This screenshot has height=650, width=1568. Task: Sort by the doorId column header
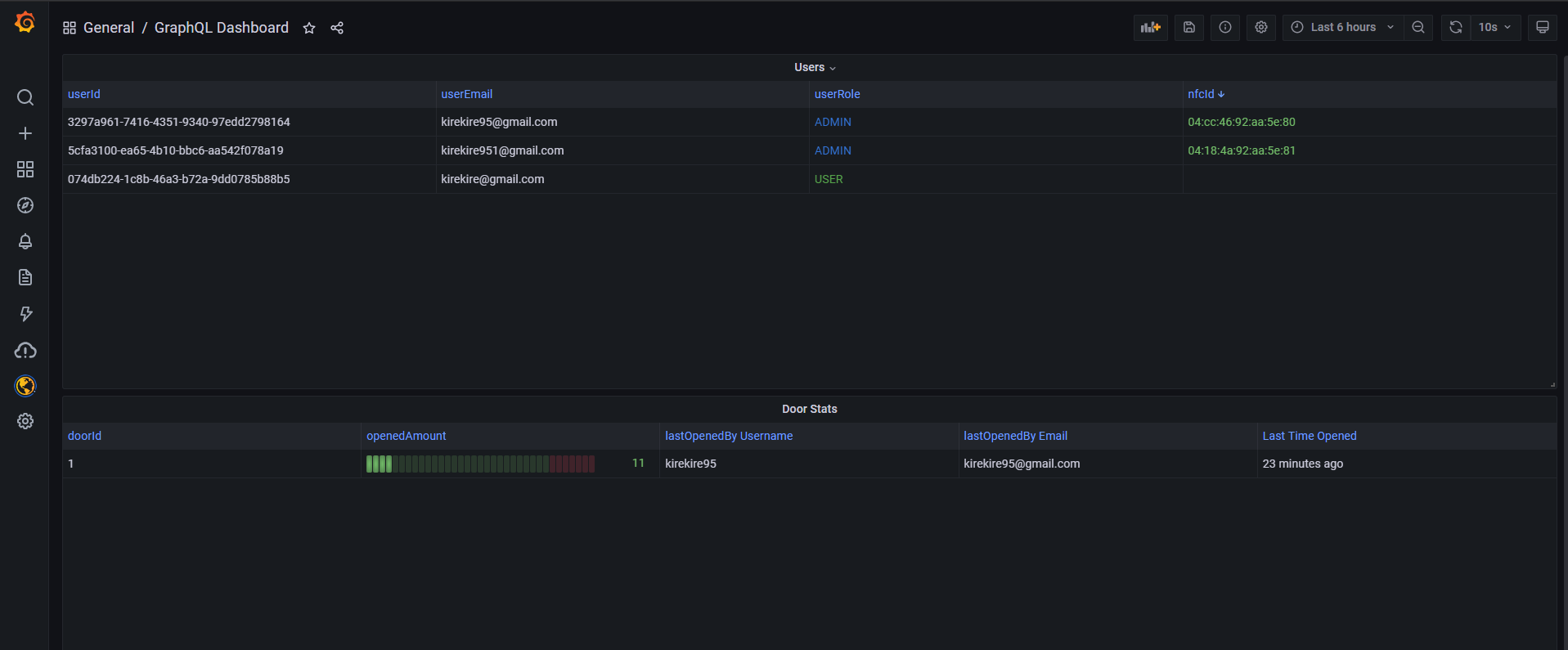[x=85, y=436]
